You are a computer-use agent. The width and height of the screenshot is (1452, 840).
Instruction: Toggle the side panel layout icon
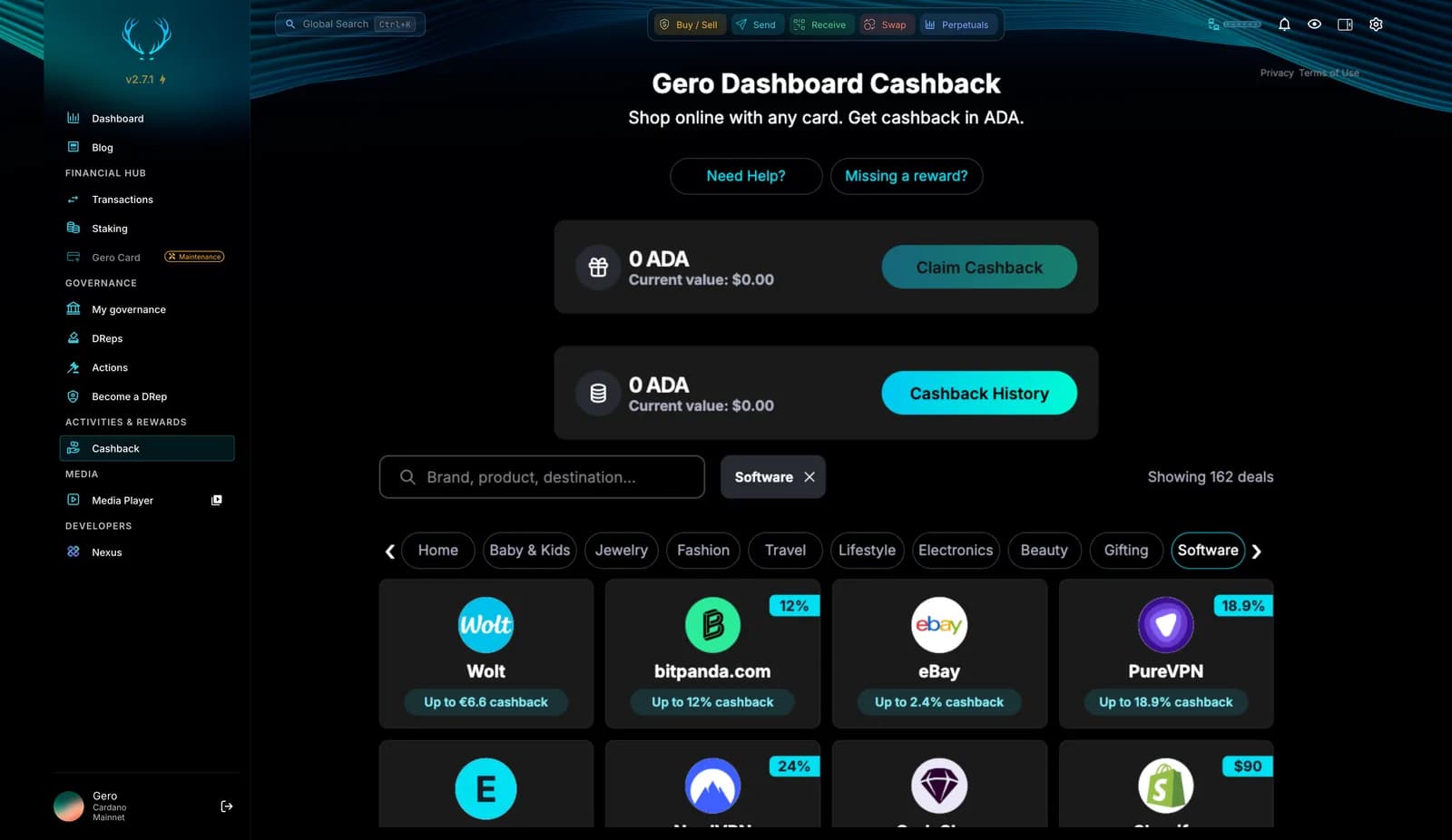pyautogui.click(x=1345, y=24)
